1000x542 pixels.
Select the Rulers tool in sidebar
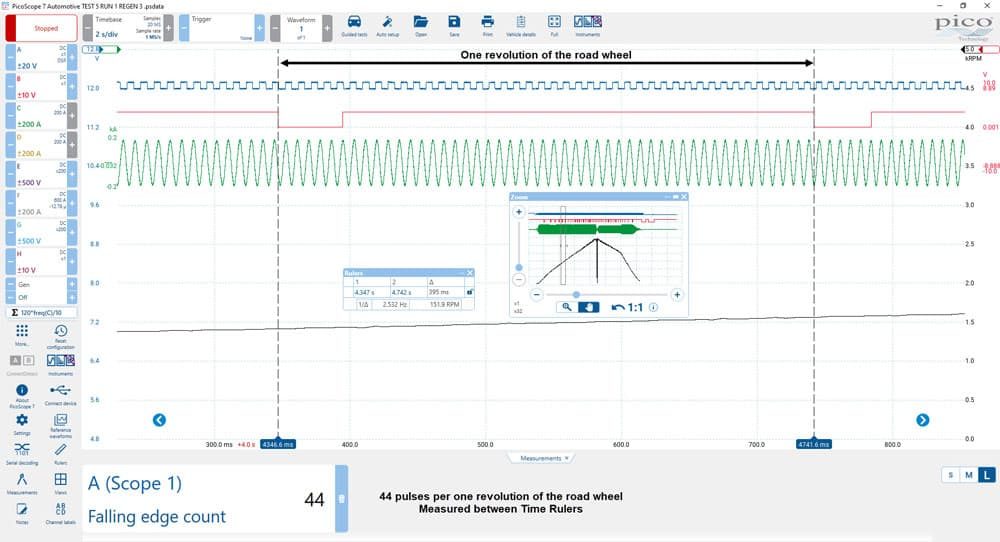point(61,454)
